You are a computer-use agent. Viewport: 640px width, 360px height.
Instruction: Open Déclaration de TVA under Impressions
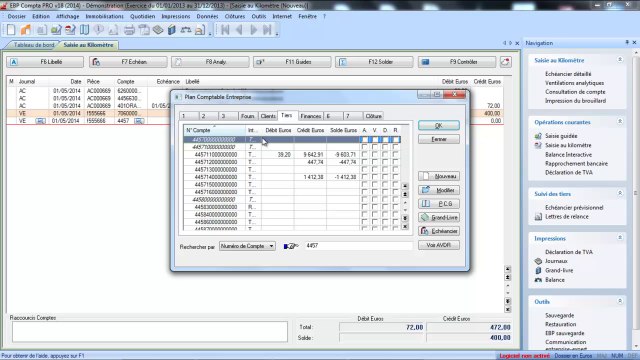click(x=569, y=252)
